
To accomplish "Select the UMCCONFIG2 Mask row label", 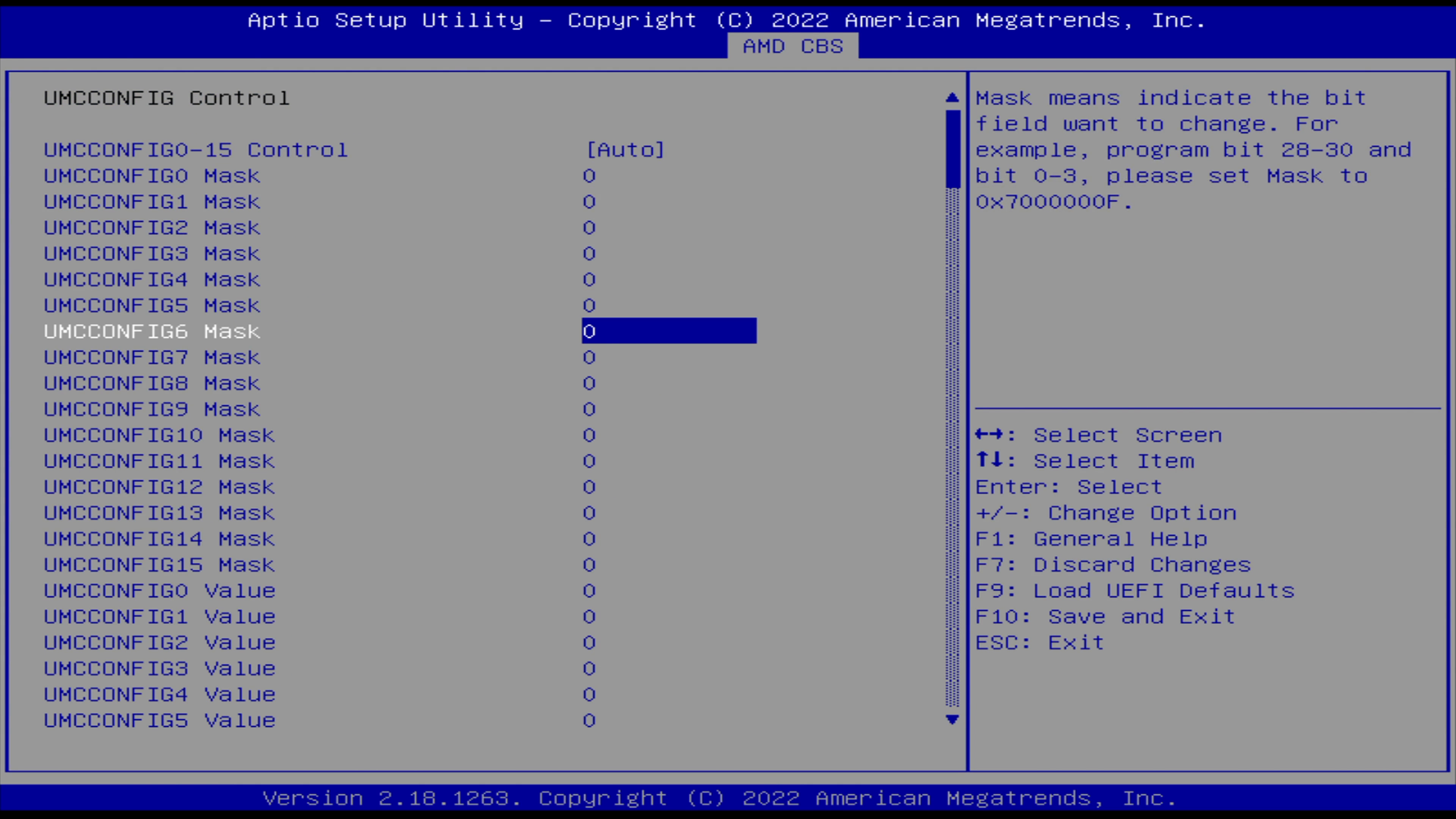I will pos(152,228).
